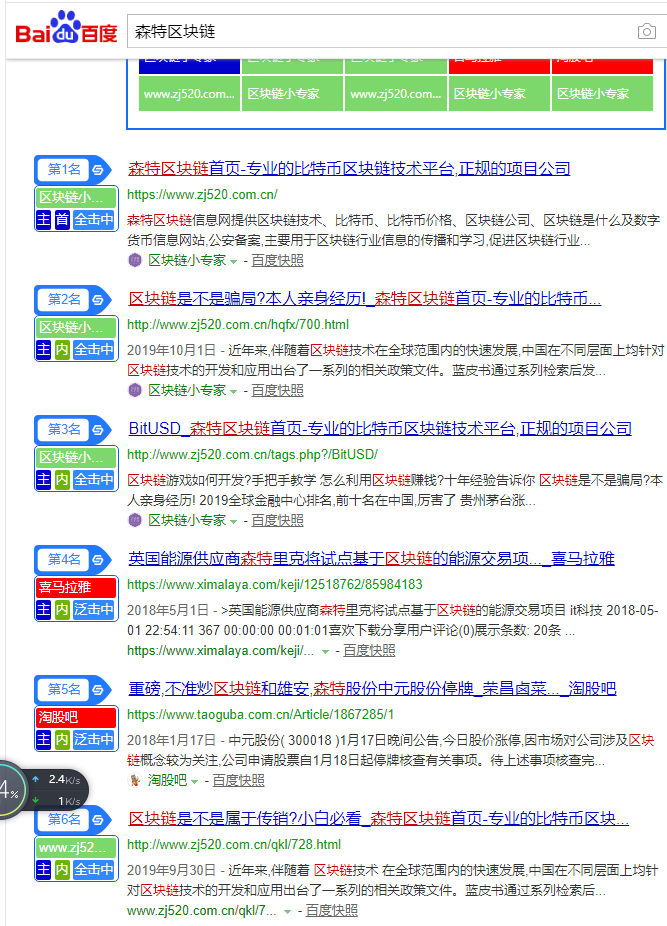Open first result title 森特区块链首页
Screen dimensions: 667x926
[x=349, y=169]
